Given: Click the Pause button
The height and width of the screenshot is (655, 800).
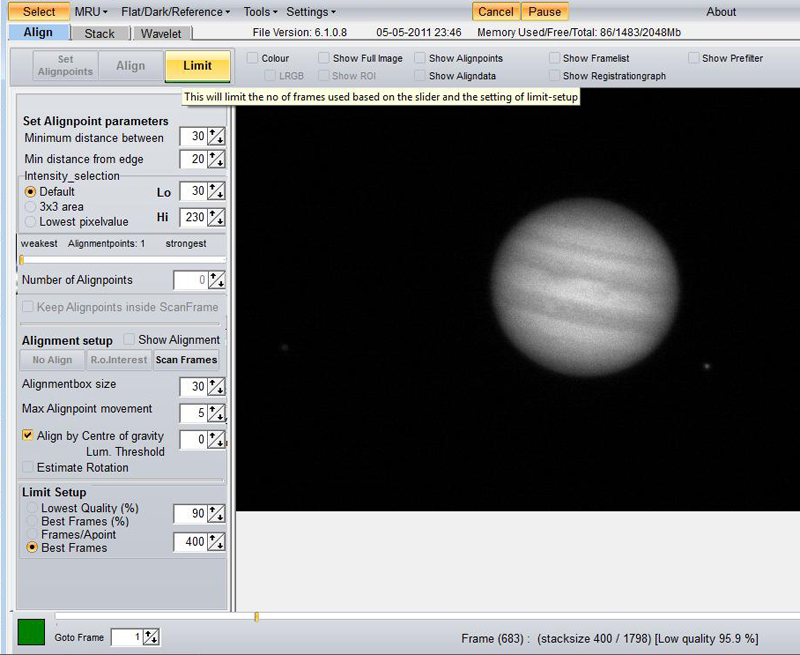Looking at the screenshot, I should (x=545, y=12).
